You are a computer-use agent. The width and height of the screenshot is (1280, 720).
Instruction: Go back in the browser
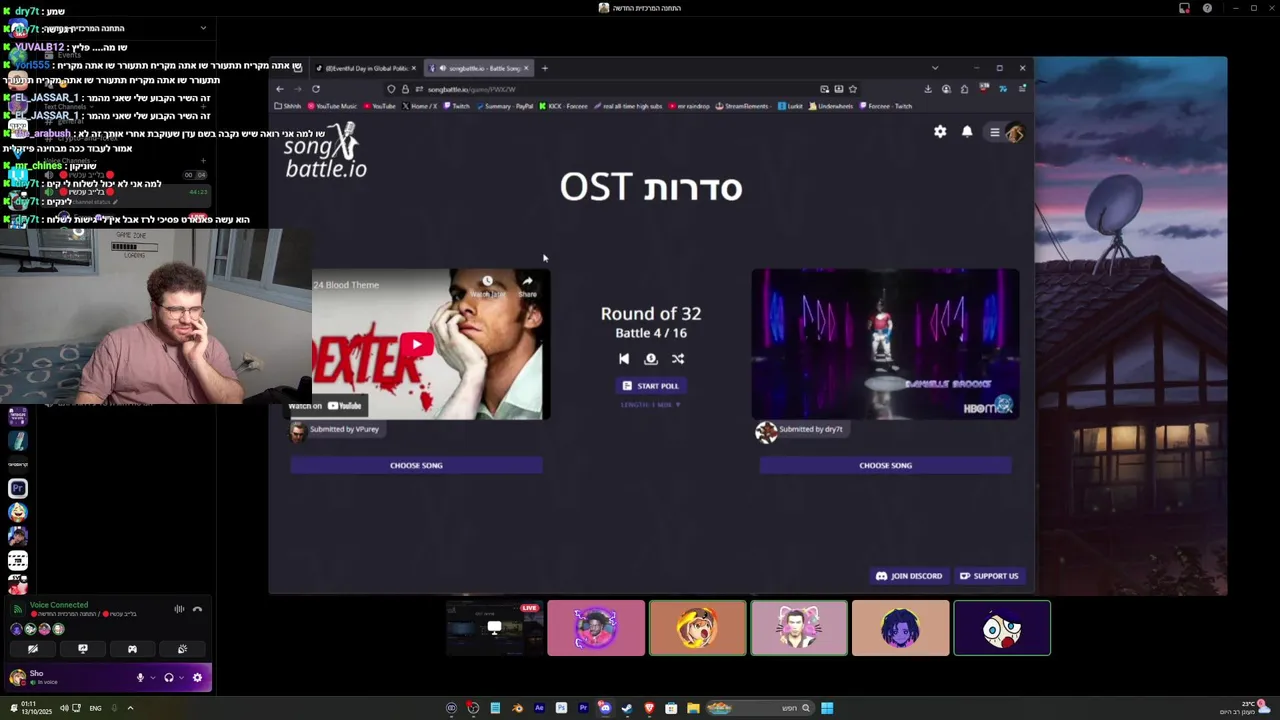pyautogui.click(x=280, y=89)
